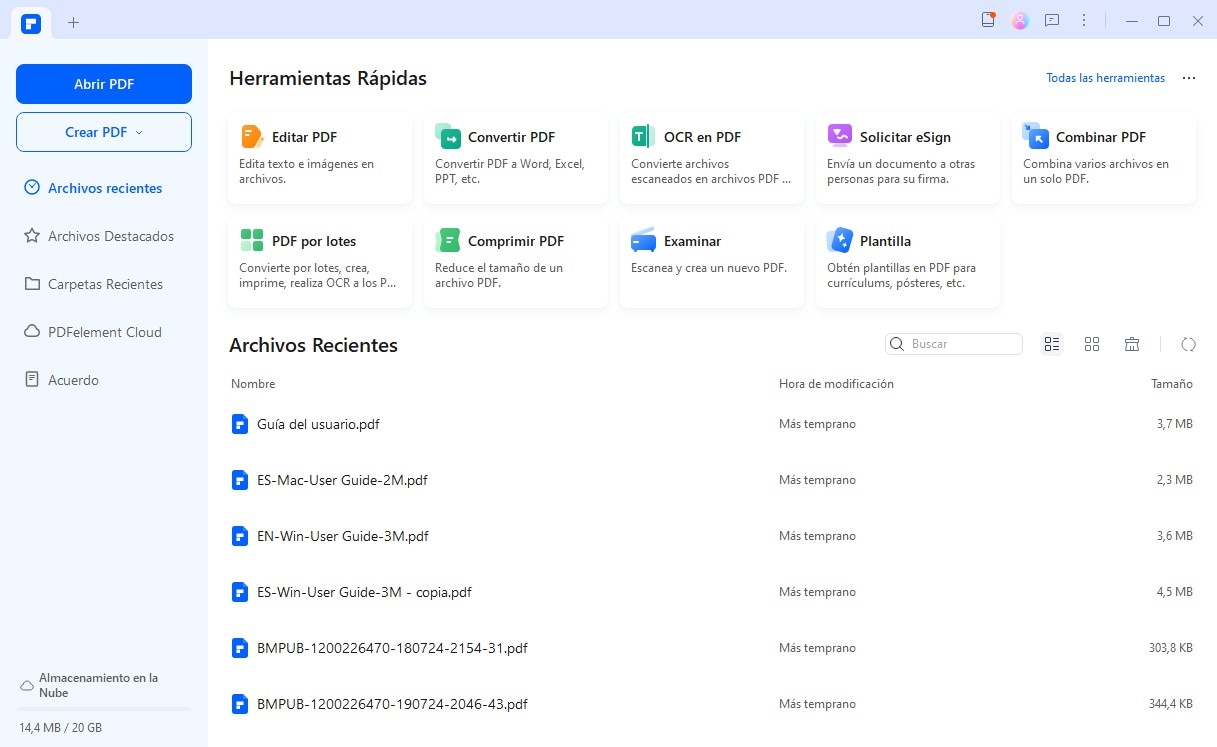This screenshot has height=747, width=1217.
Task: Click the Buscar search field
Action: click(954, 344)
